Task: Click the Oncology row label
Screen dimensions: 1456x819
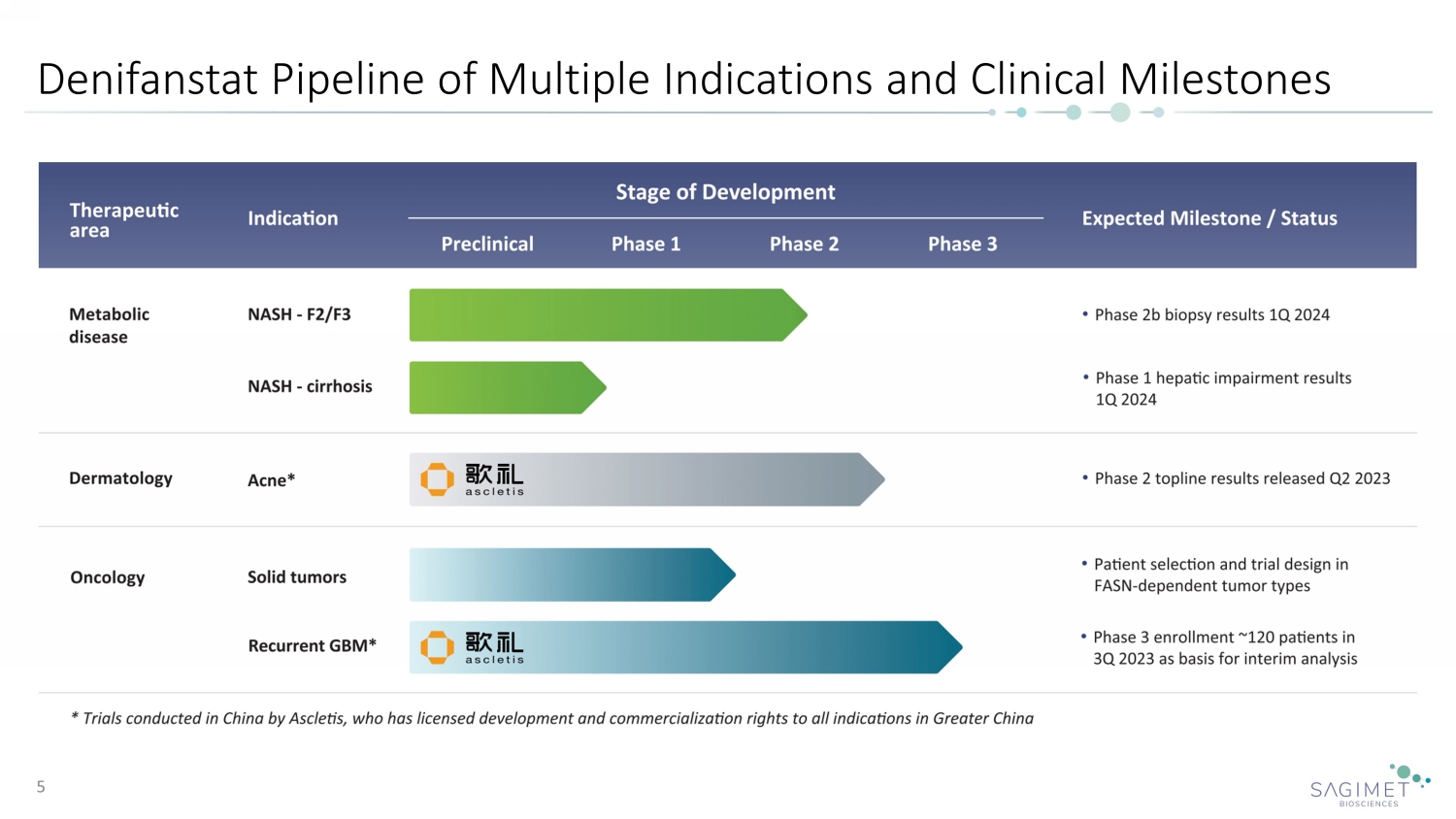Action: tap(107, 577)
